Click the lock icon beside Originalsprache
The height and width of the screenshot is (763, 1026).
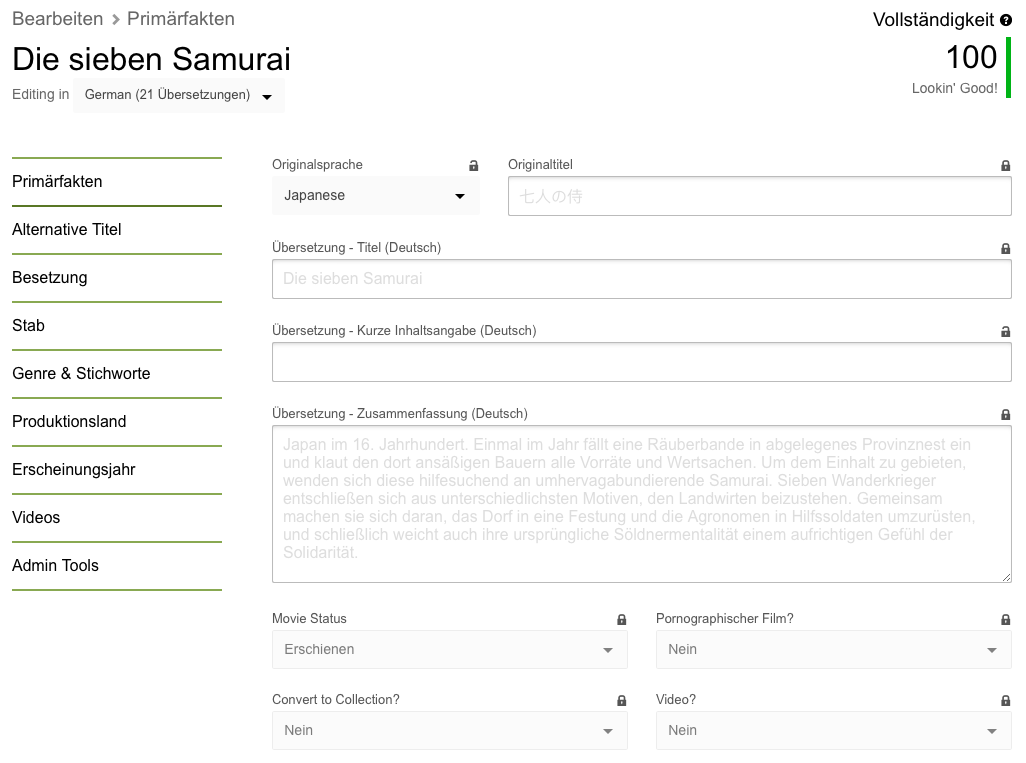(x=474, y=166)
